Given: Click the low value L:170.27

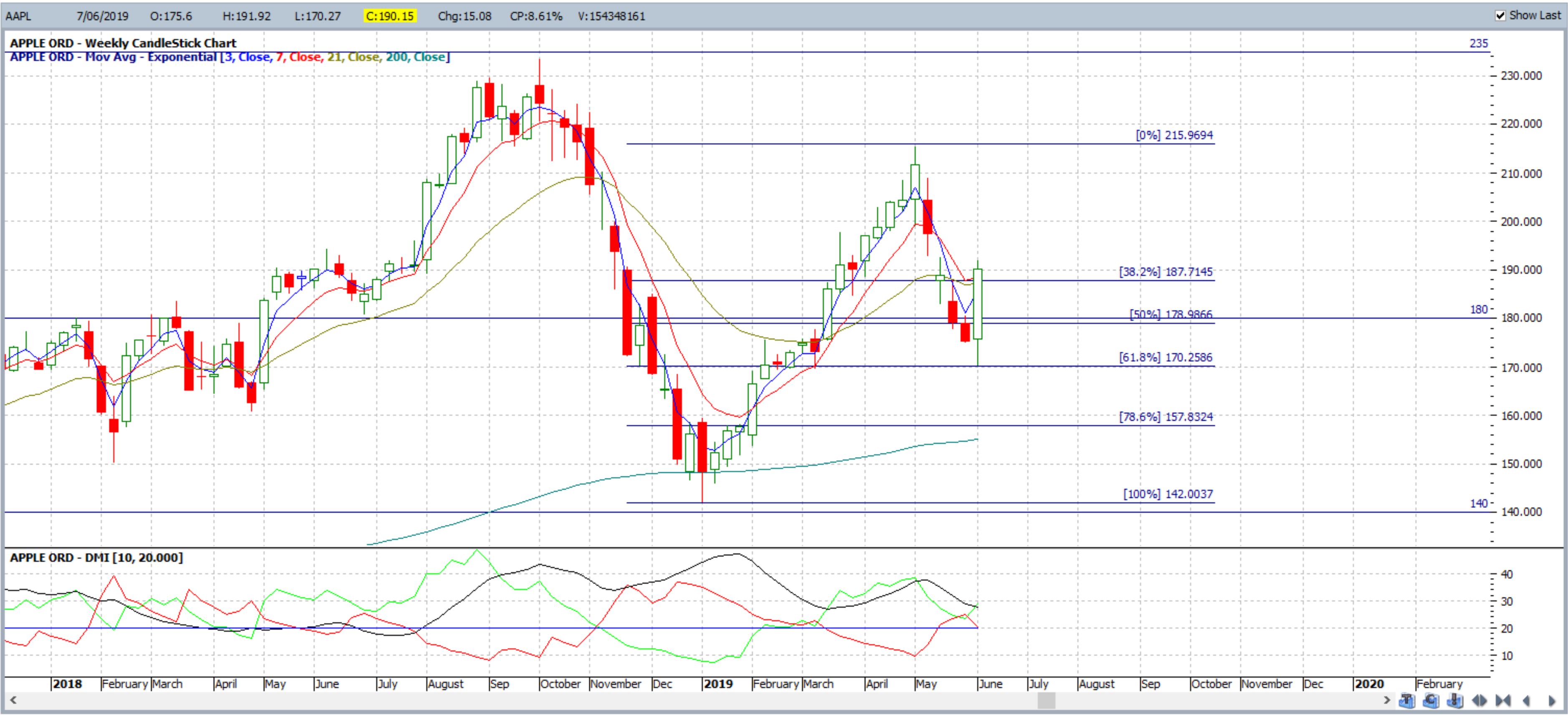Looking at the screenshot, I should [318, 16].
